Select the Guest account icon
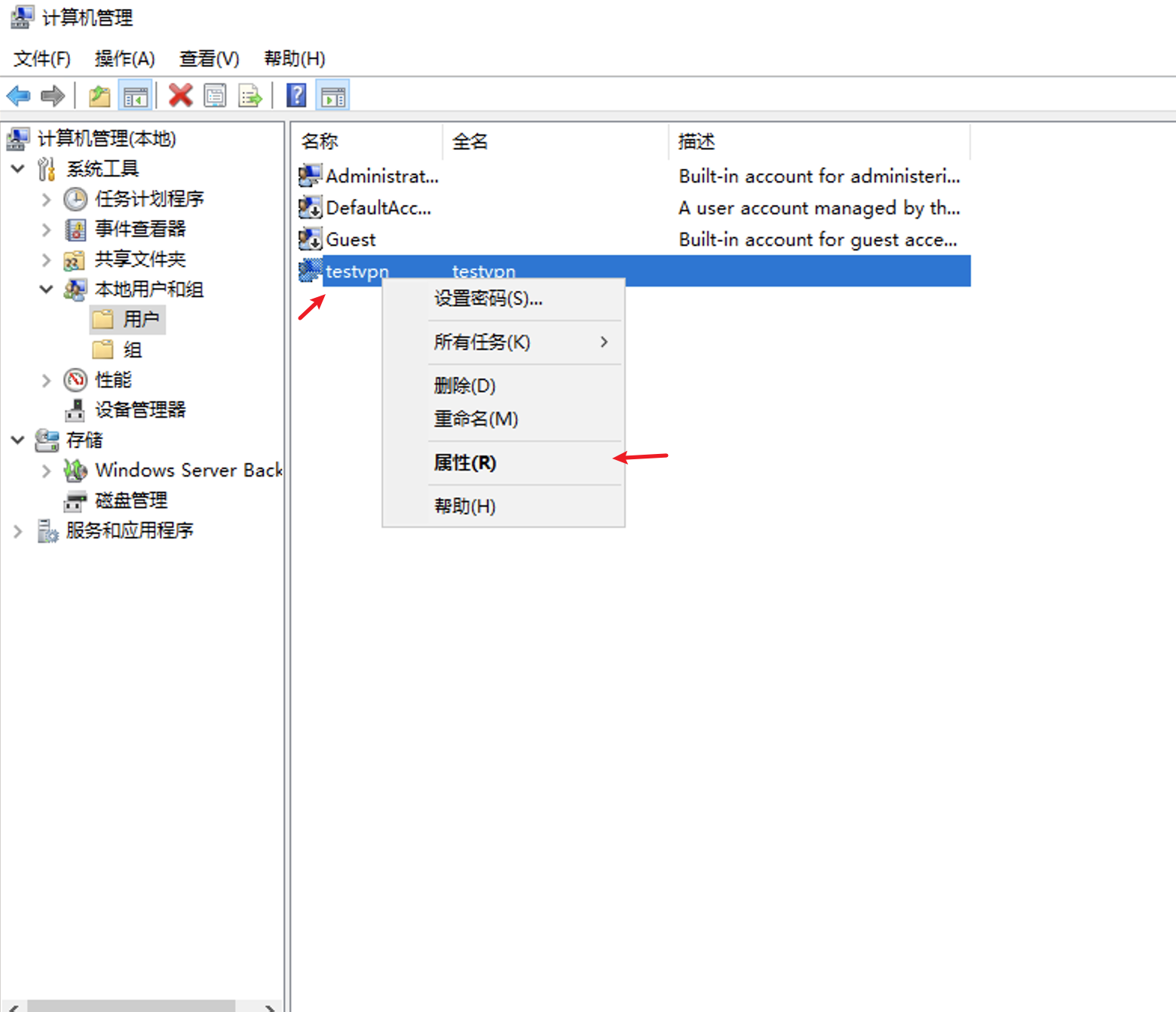Screen dimensions: 1176x1012 pyautogui.click(x=309, y=238)
